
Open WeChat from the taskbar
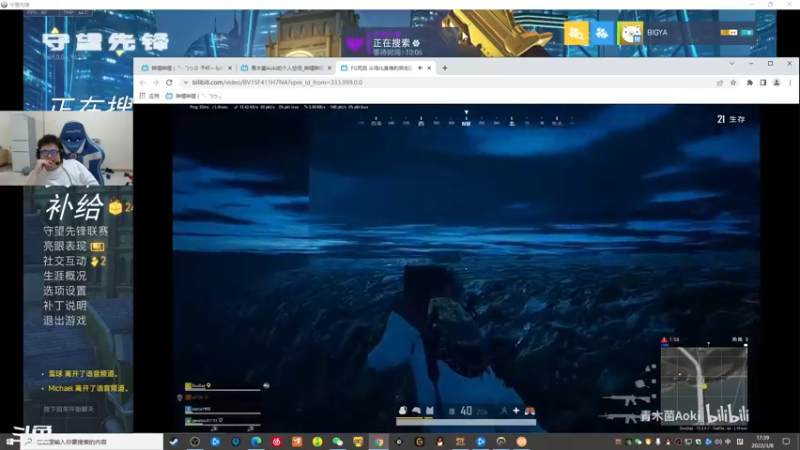pyautogui.click(x=338, y=442)
